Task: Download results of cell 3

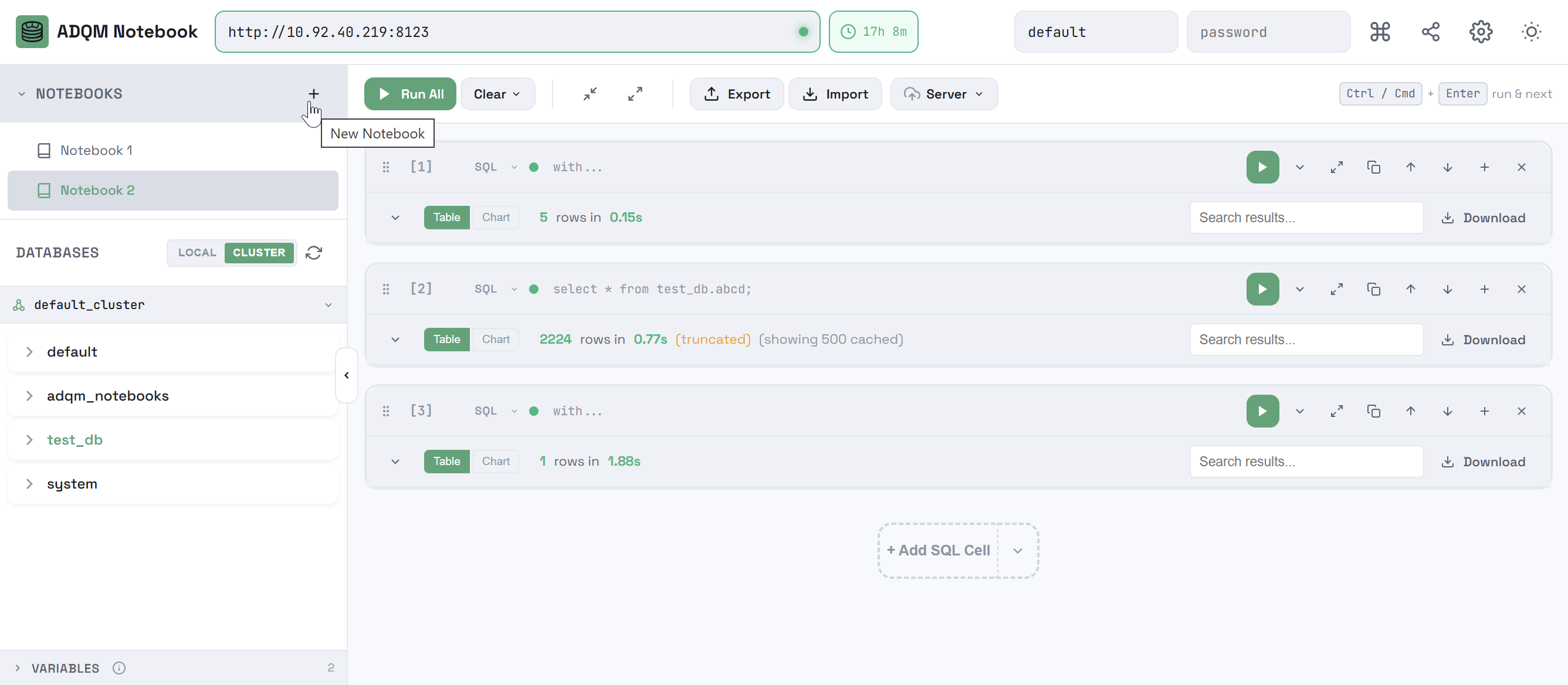Action: click(1483, 462)
